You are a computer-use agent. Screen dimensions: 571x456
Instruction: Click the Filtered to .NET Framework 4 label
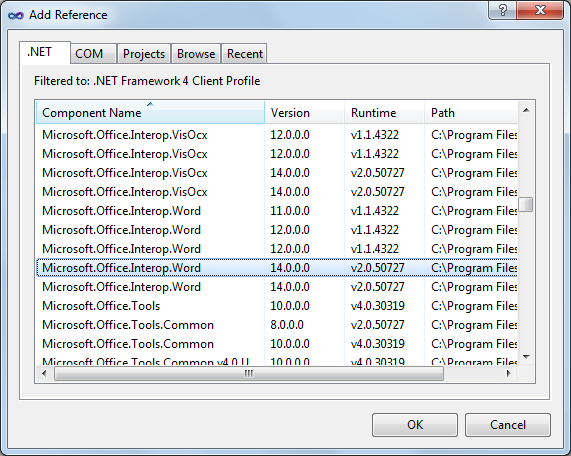tap(147, 81)
